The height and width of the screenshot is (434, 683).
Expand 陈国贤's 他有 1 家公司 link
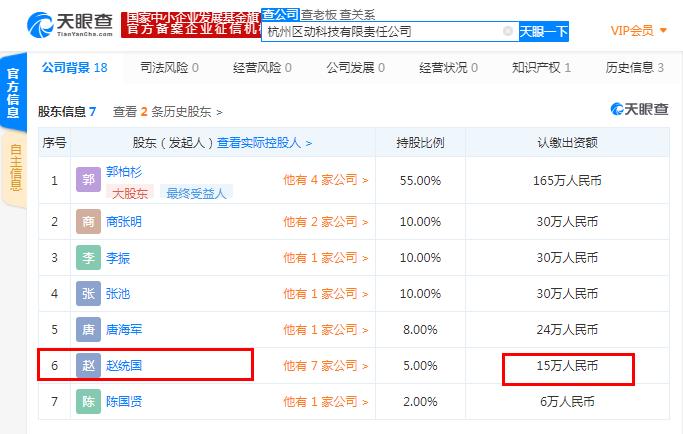(326, 401)
